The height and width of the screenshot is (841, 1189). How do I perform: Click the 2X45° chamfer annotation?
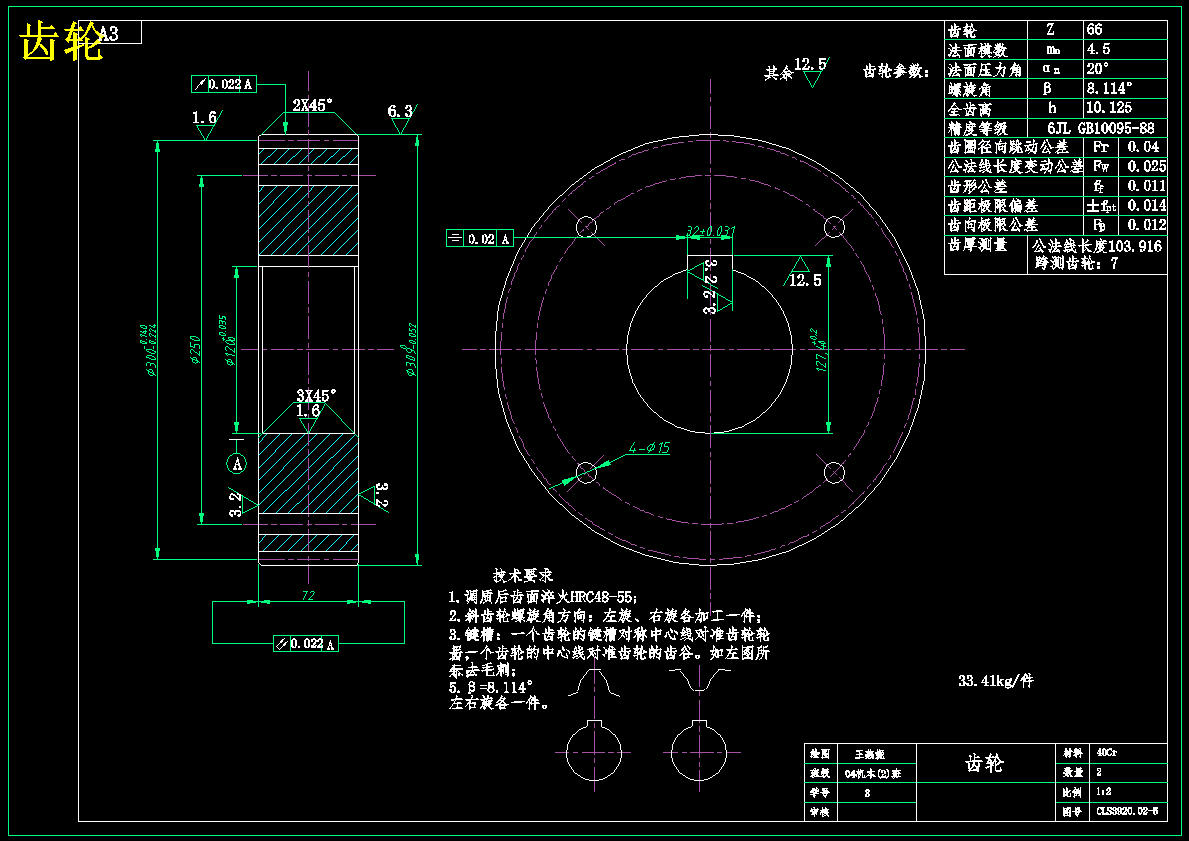(x=312, y=105)
